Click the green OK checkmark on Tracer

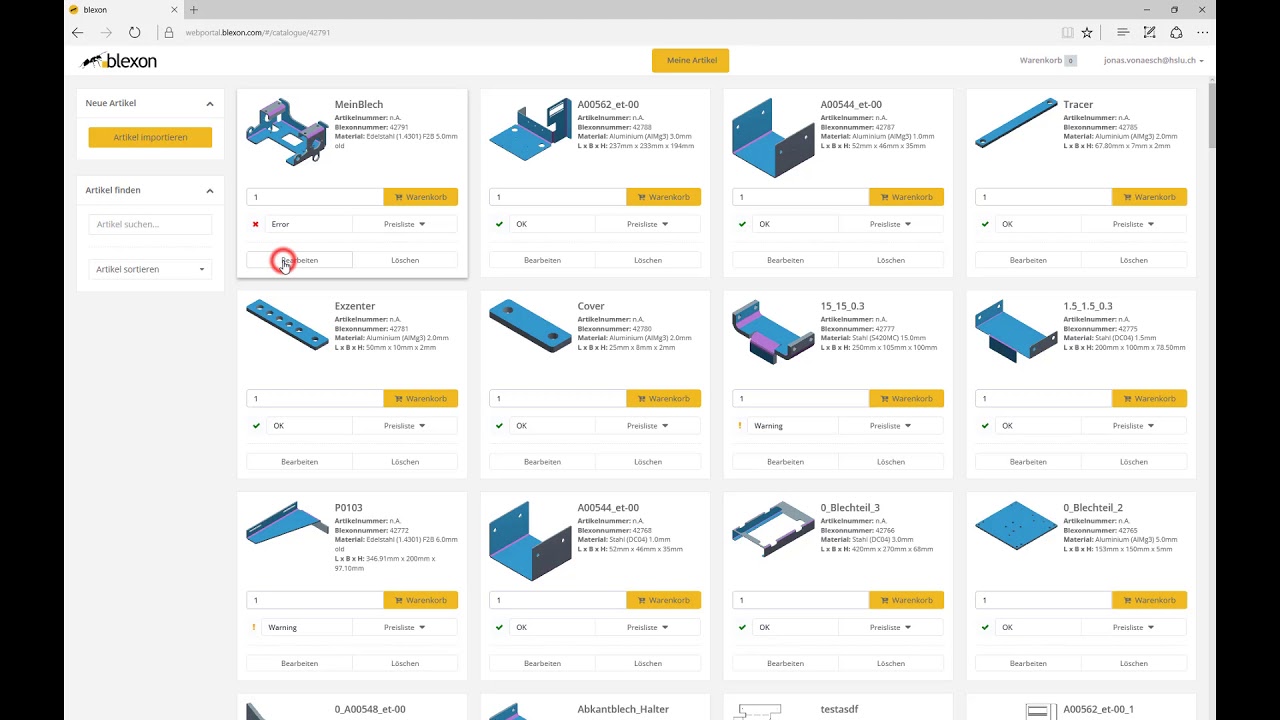[985, 224]
